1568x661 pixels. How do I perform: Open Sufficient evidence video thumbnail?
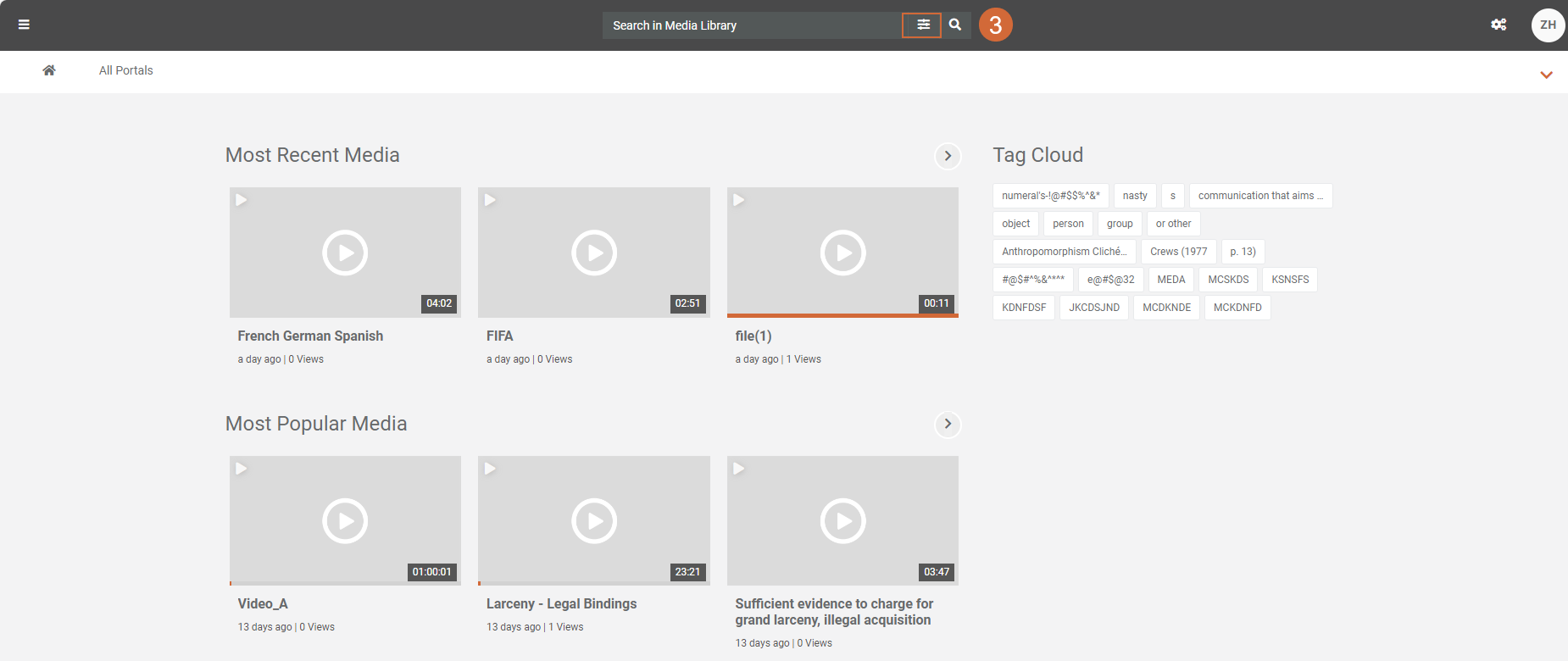click(x=842, y=521)
